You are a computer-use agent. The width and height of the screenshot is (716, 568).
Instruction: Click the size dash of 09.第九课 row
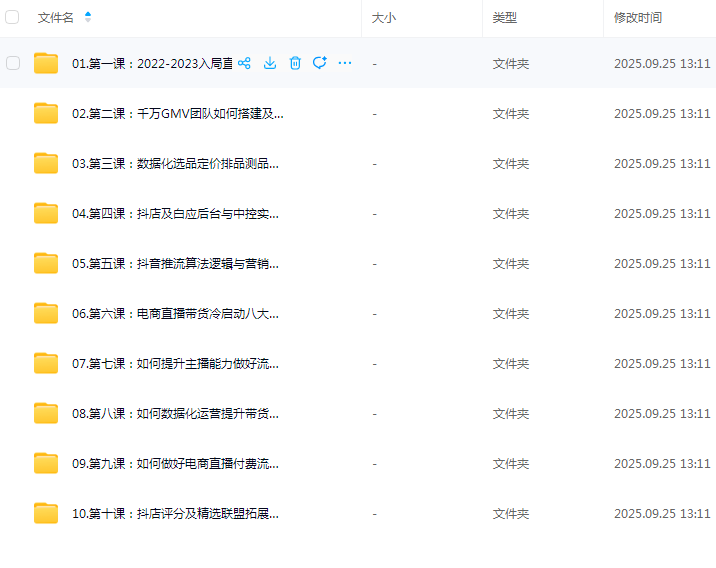(x=374, y=464)
